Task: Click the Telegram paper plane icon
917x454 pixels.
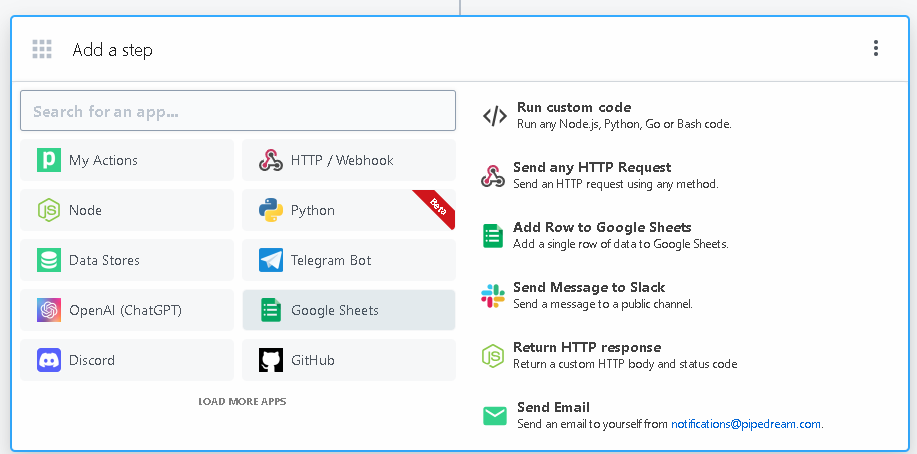Action: 271,260
